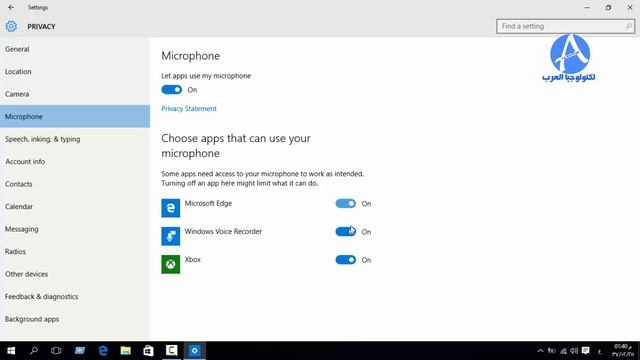
Task: Open Speech, inking, & typing settings
Action: click(x=75, y=139)
